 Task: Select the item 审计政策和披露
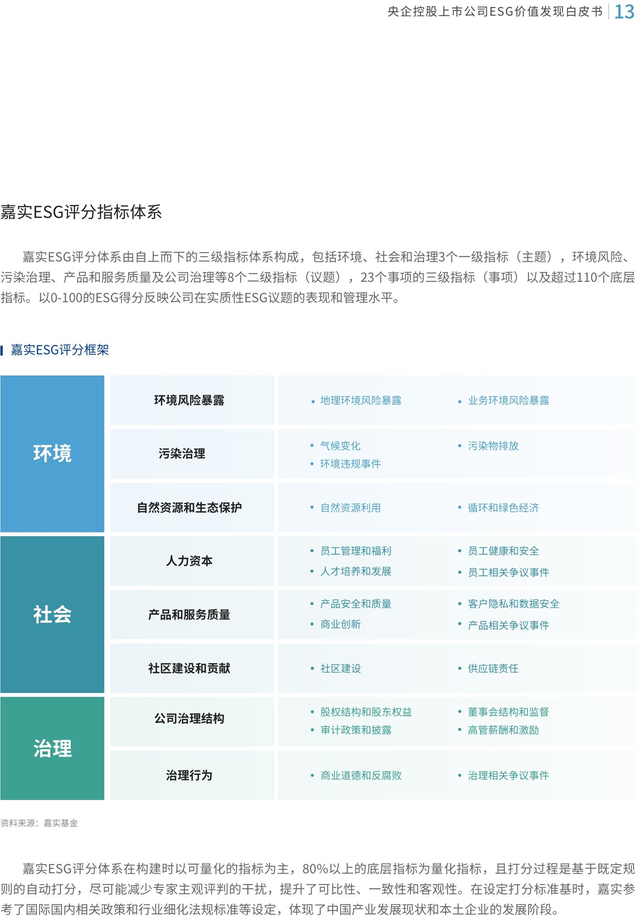[356, 730]
